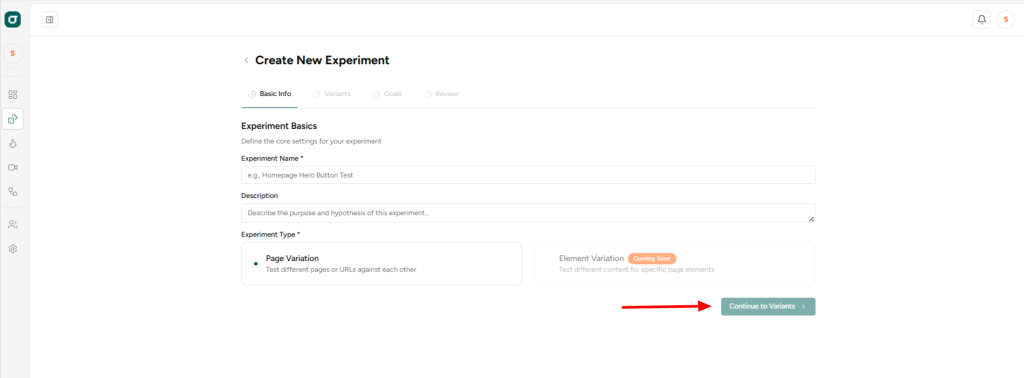Select the Element Variation option card

(x=675, y=264)
